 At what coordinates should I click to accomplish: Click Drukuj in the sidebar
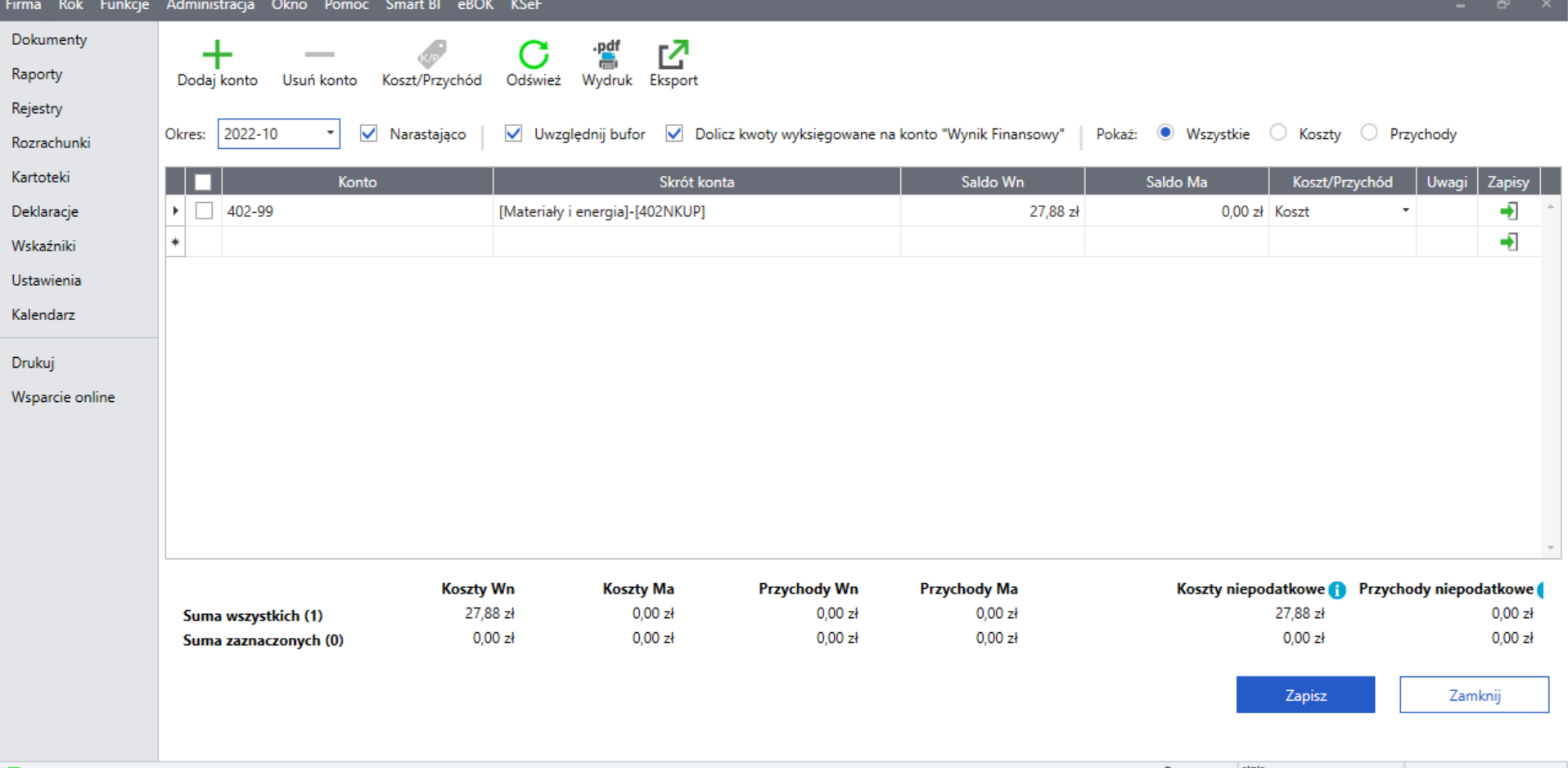point(33,363)
